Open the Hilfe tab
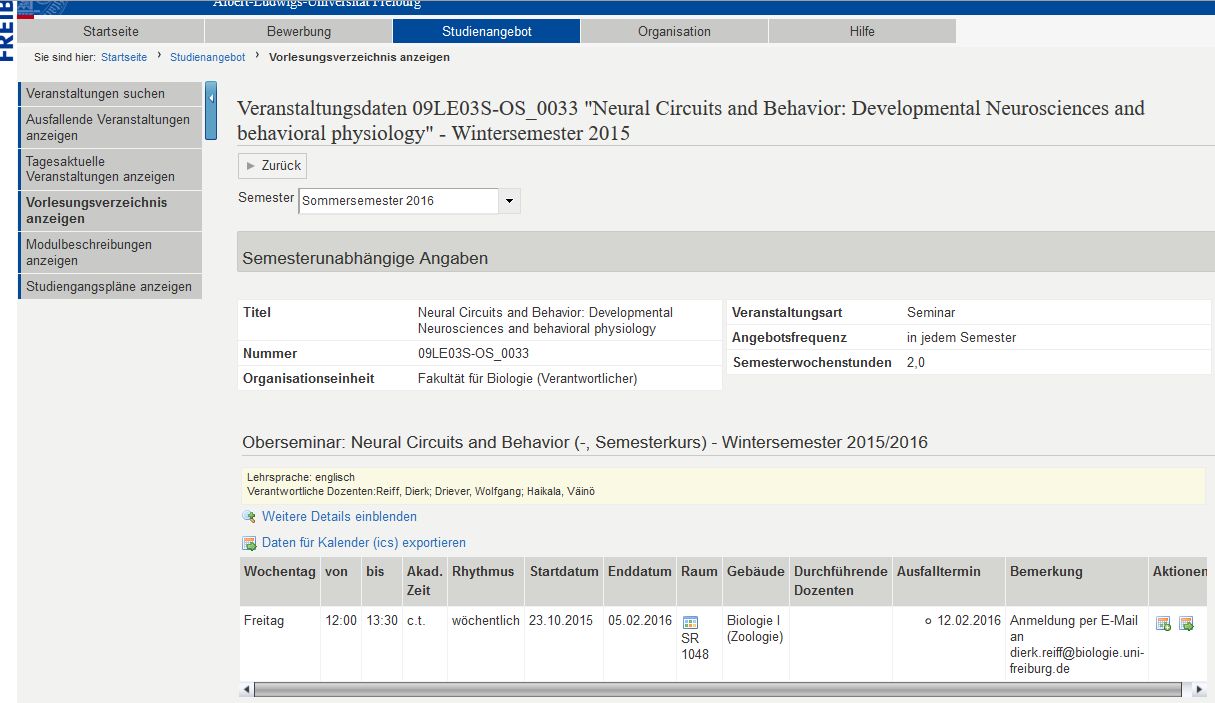The image size is (1215, 703). tap(861, 31)
